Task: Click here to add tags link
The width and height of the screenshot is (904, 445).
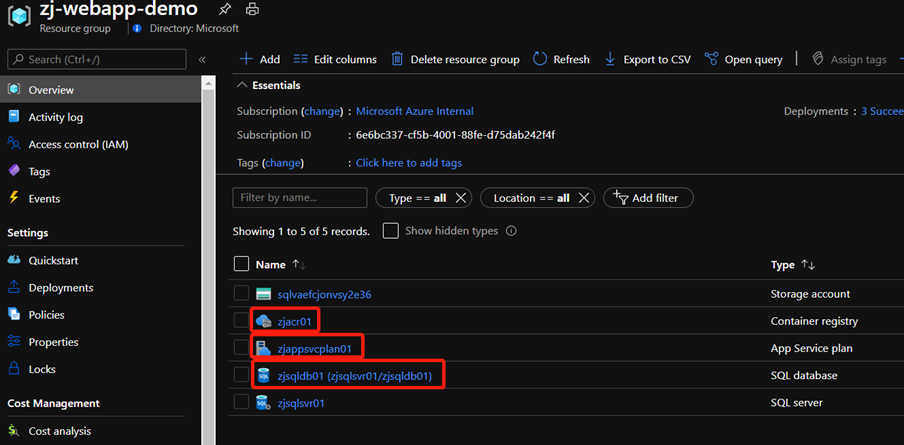Action: [409, 163]
